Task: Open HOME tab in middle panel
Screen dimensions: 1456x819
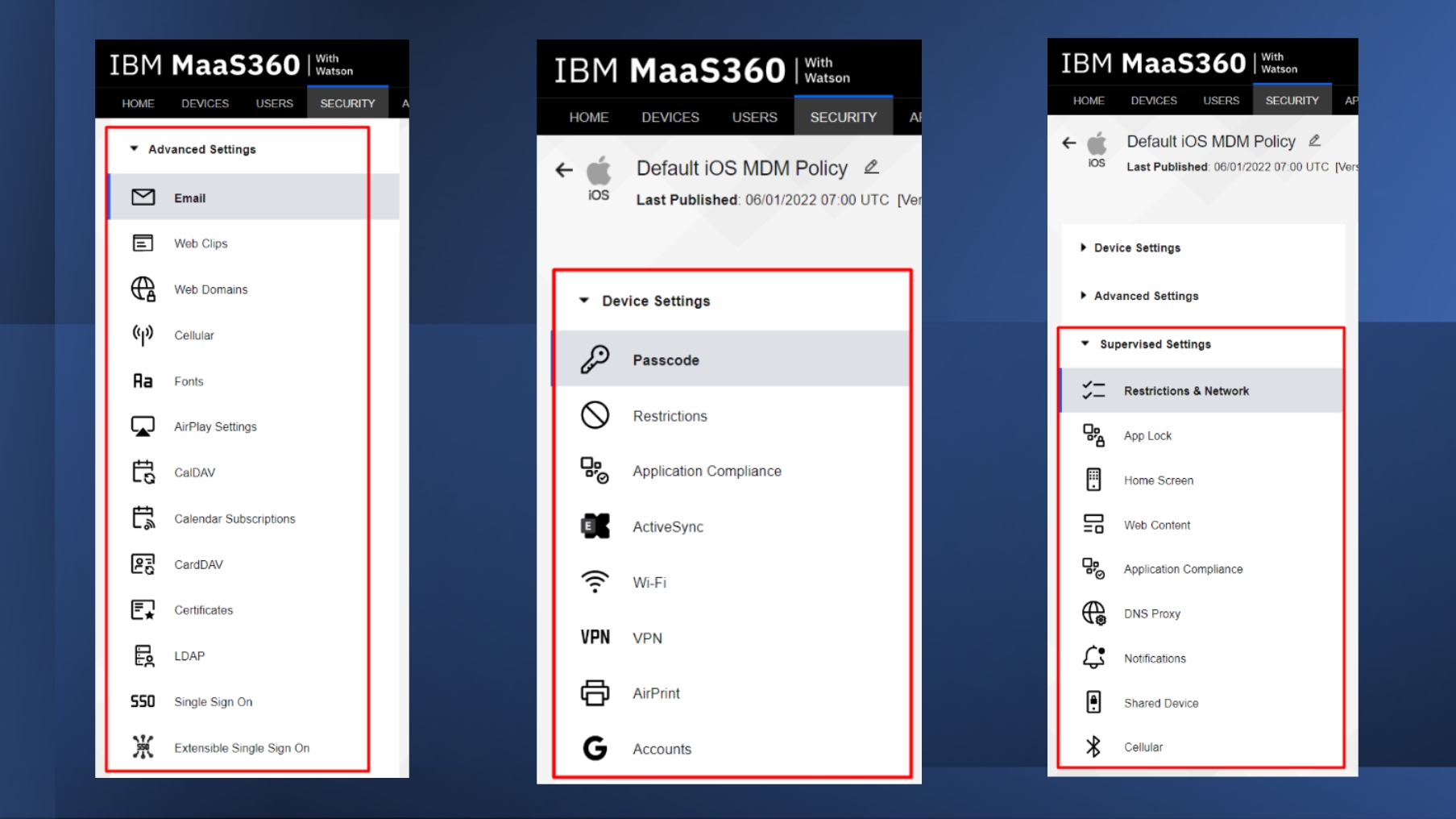Action: pyautogui.click(x=588, y=117)
